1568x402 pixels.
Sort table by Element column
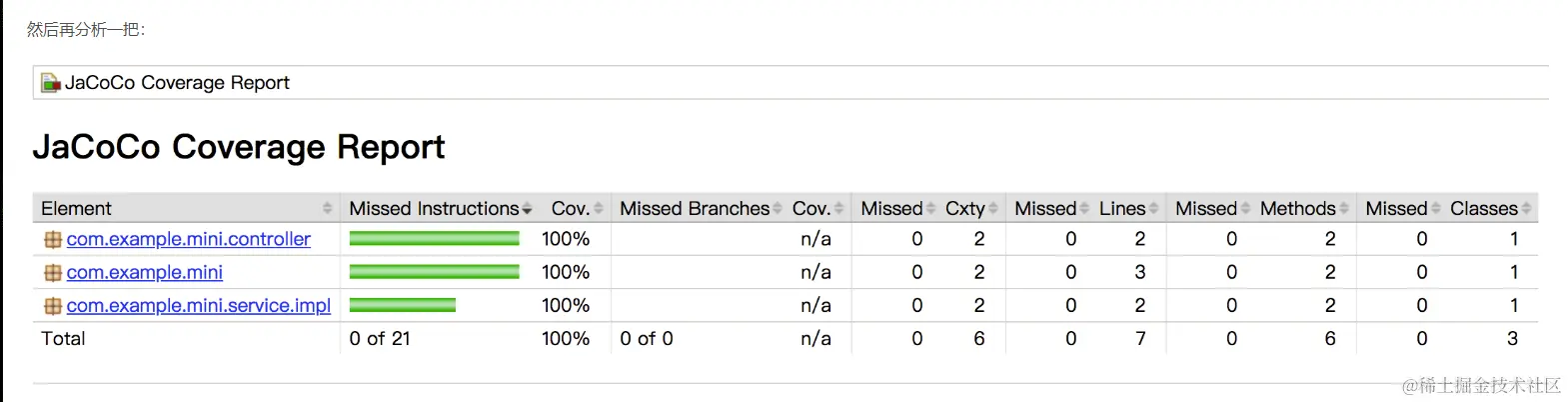click(76, 208)
